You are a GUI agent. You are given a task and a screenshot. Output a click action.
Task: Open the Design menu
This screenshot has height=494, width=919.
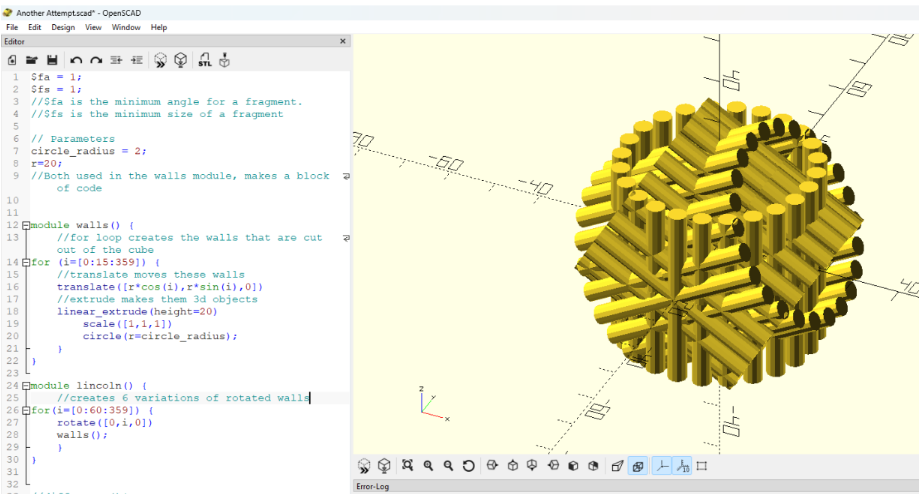(63, 27)
